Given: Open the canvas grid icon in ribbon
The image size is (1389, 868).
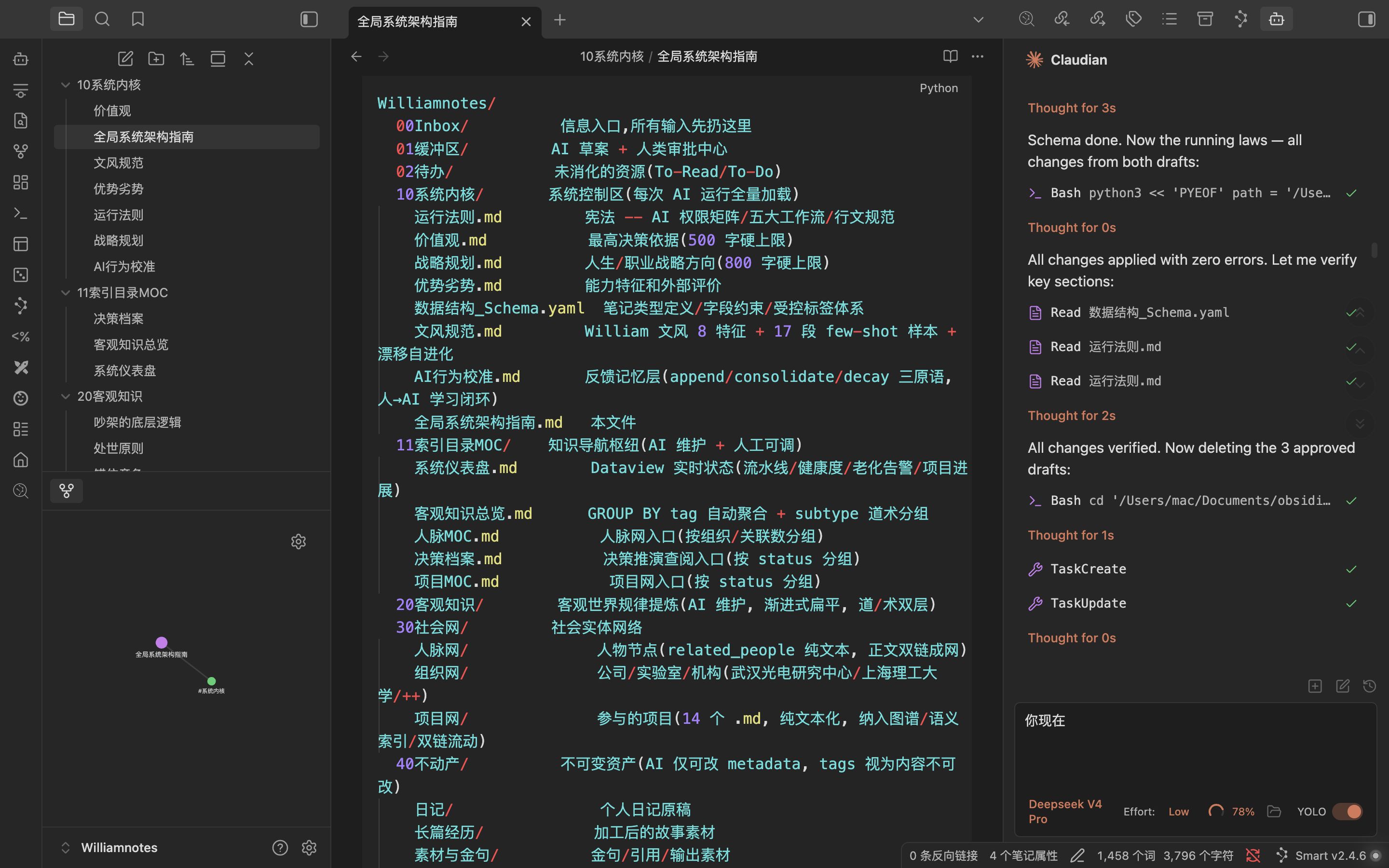Looking at the screenshot, I should point(21,183).
